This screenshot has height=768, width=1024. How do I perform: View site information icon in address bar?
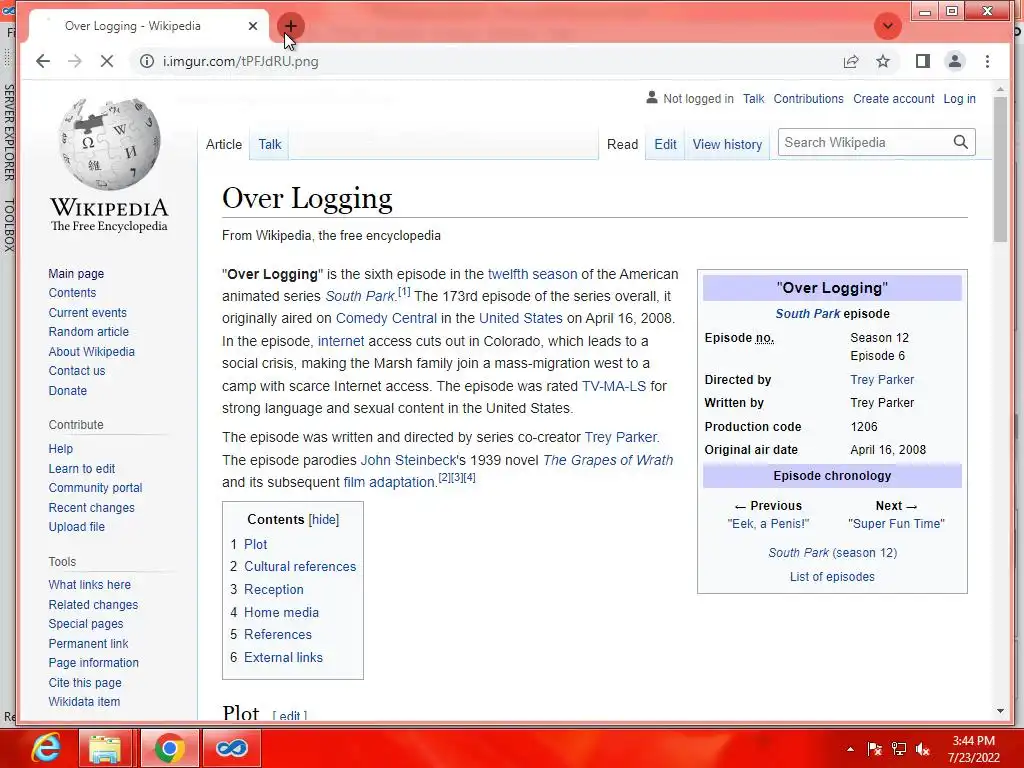[148, 61]
